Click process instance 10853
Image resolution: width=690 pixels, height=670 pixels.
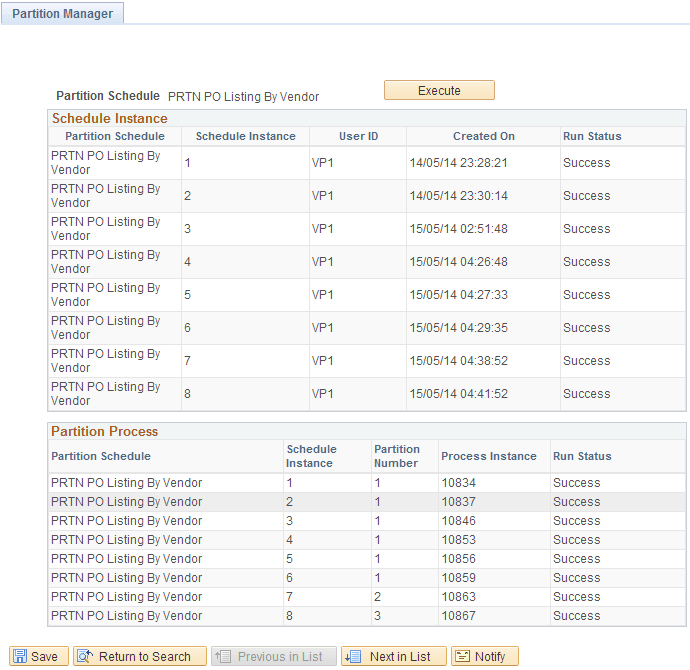(459, 540)
